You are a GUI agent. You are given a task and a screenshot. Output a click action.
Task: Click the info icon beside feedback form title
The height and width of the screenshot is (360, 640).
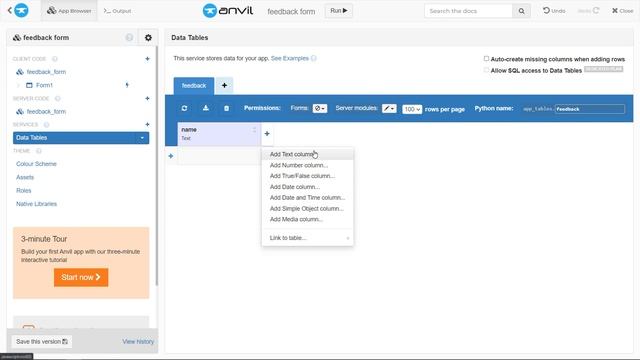click(x=129, y=38)
